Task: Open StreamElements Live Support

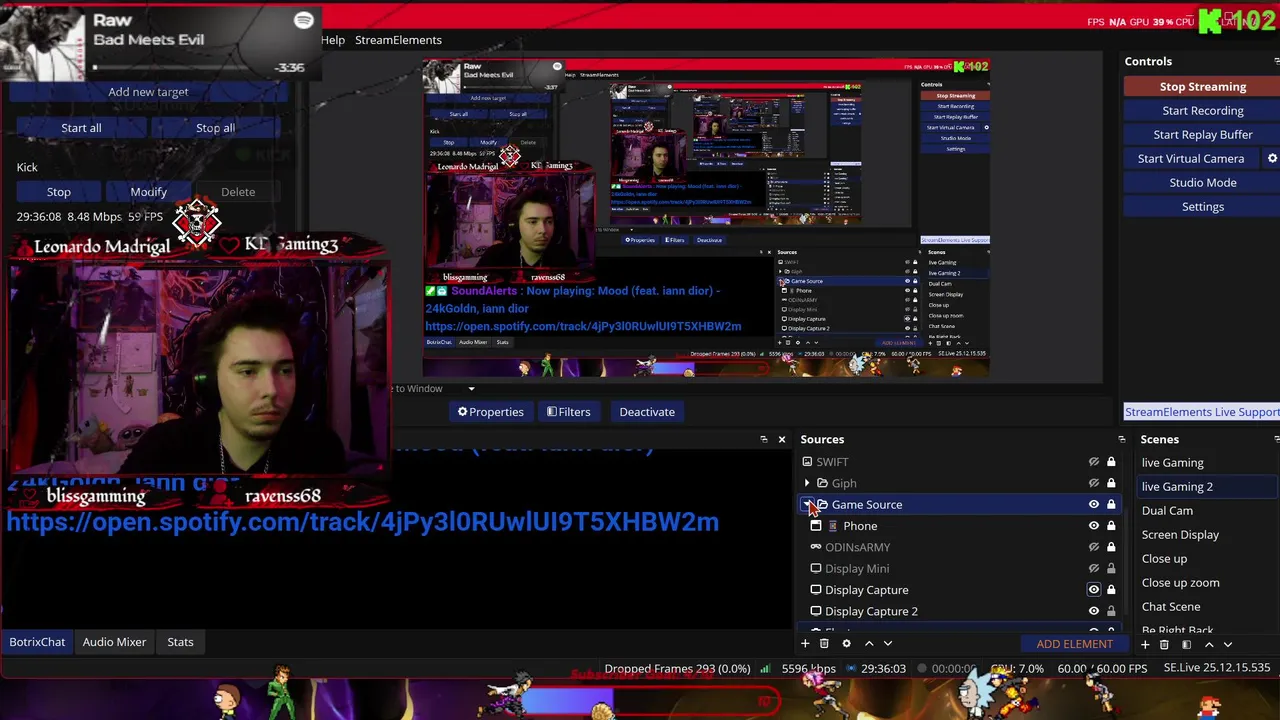Action: click(x=1202, y=412)
